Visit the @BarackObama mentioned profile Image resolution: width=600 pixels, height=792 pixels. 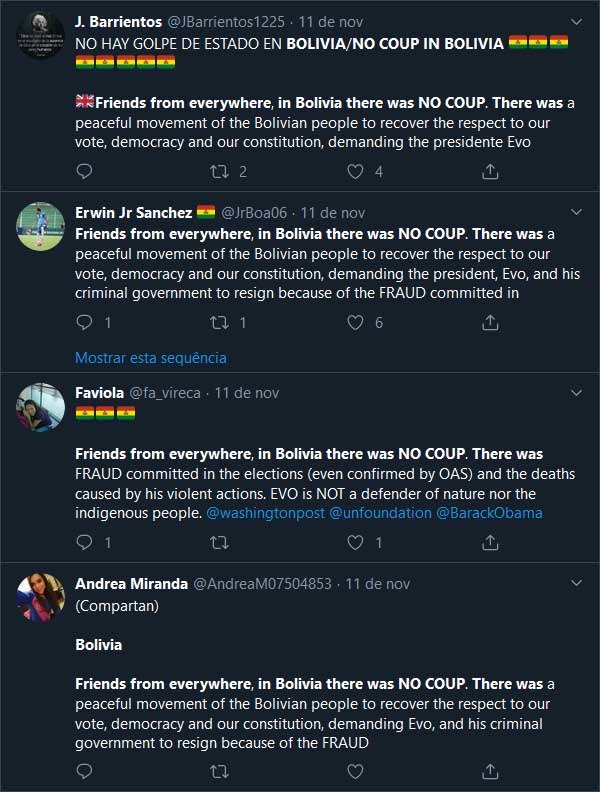point(490,512)
